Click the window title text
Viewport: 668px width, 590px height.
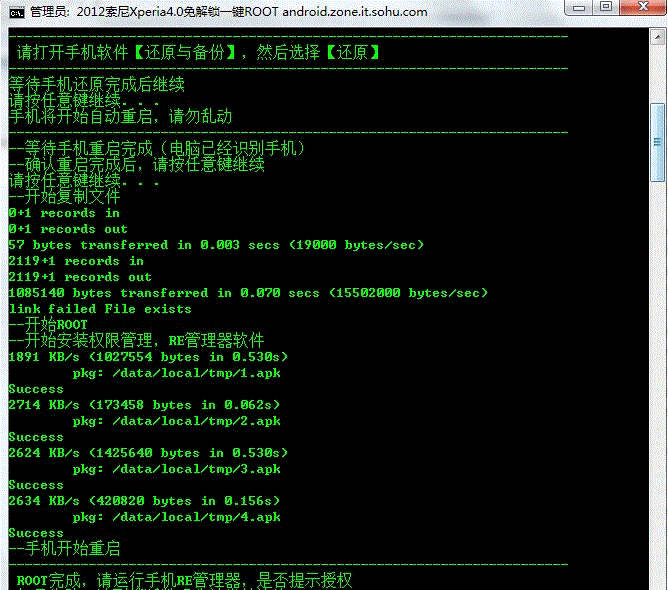point(228,12)
